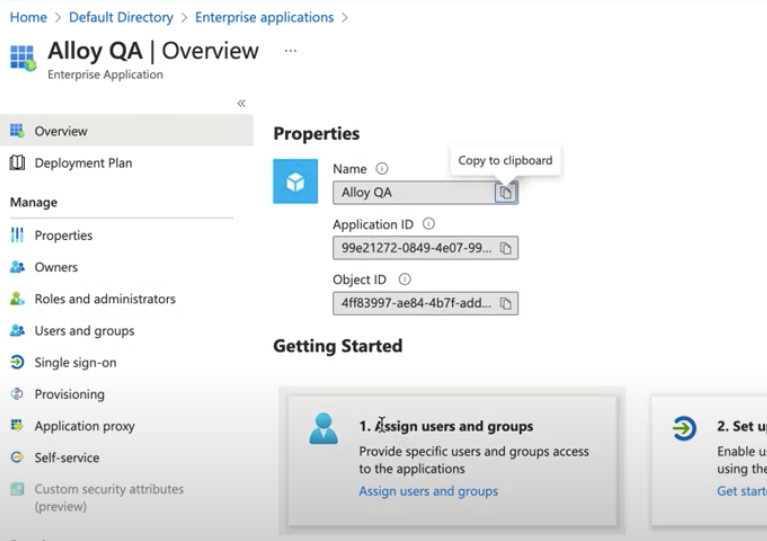Click the Application proxy text label
The image size is (767, 541).
[84, 426]
